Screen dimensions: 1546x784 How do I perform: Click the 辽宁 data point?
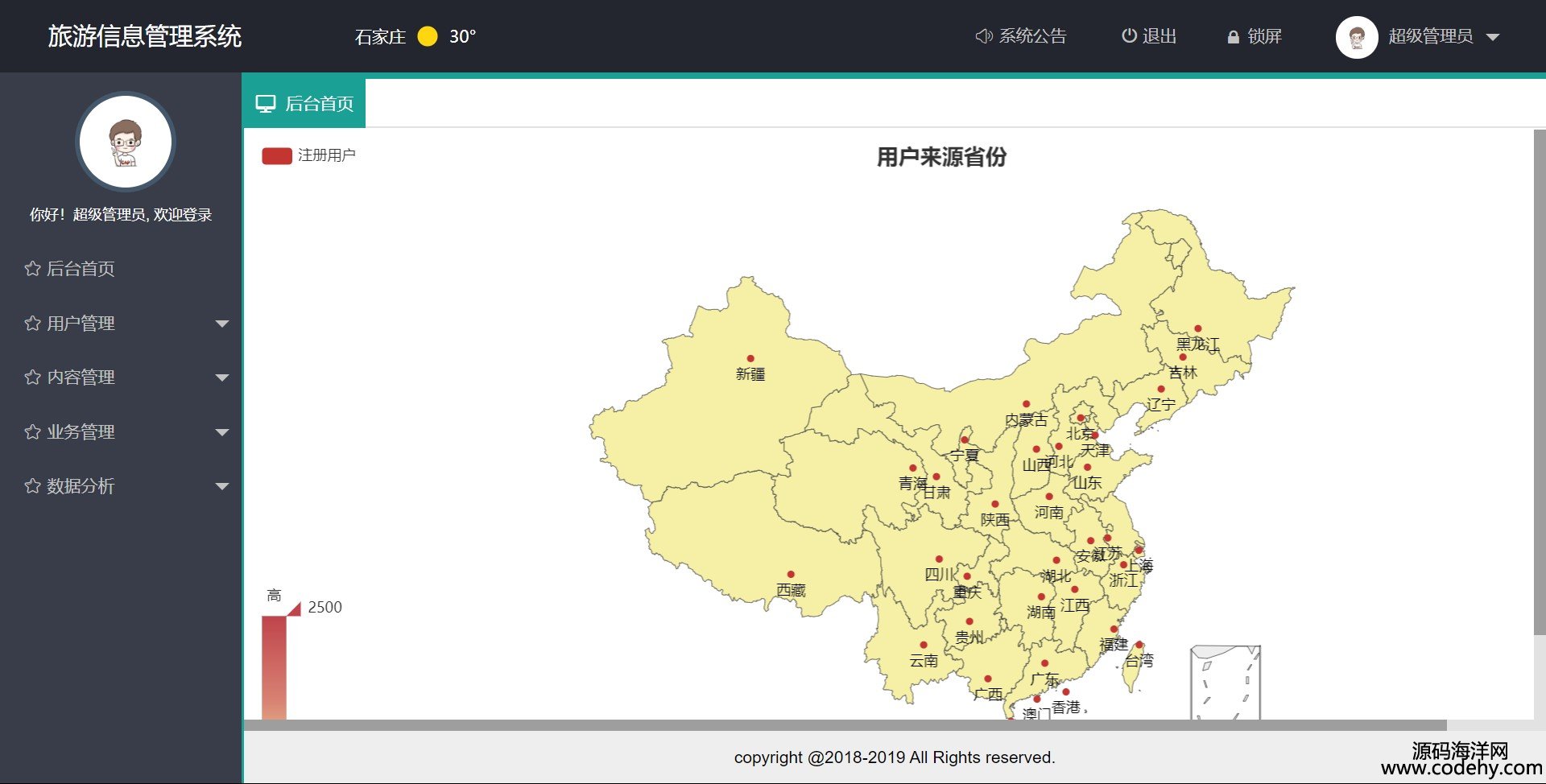[1161, 390]
